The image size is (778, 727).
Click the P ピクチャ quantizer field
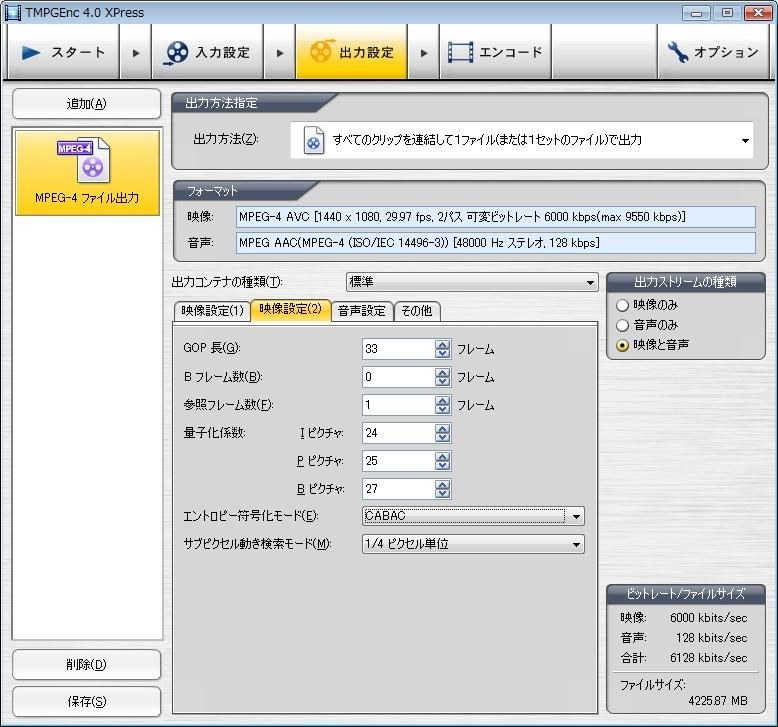(398, 461)
